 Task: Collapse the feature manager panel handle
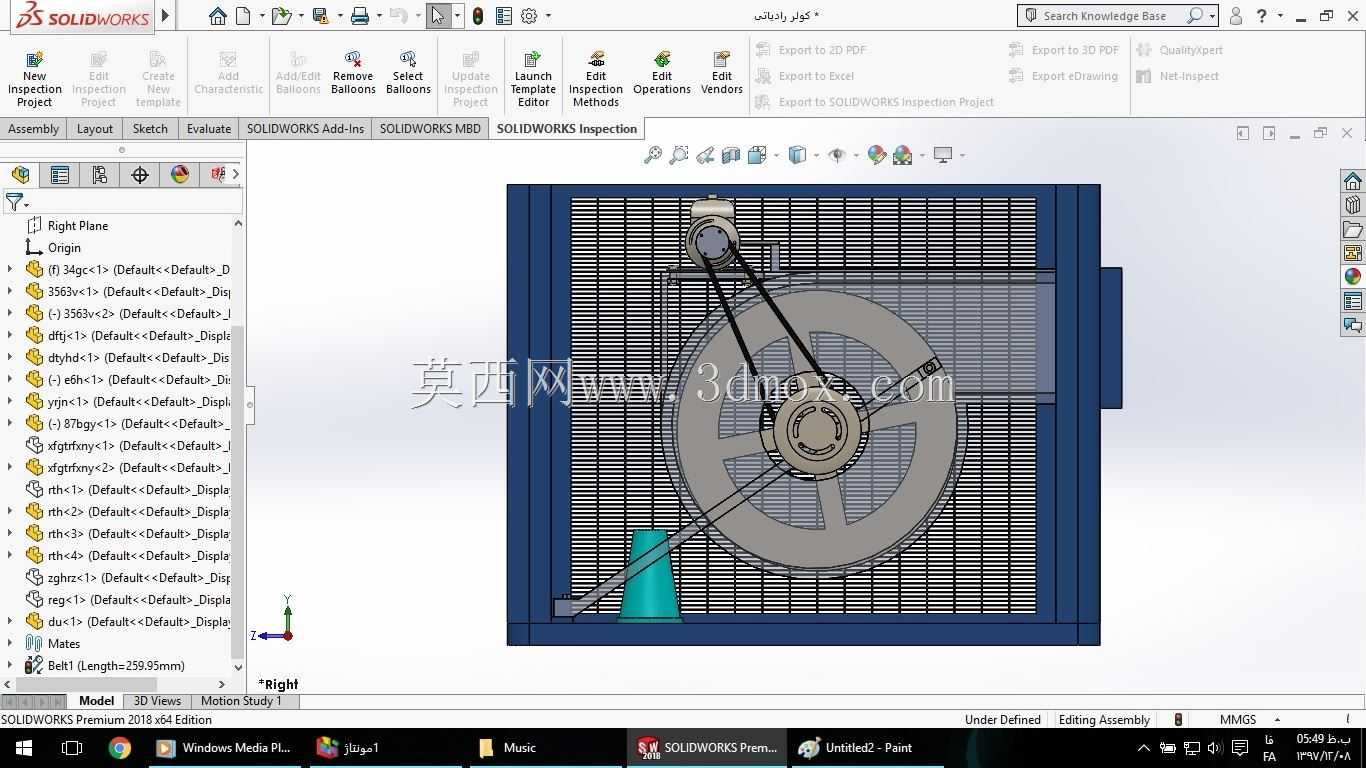coord(250,404)
